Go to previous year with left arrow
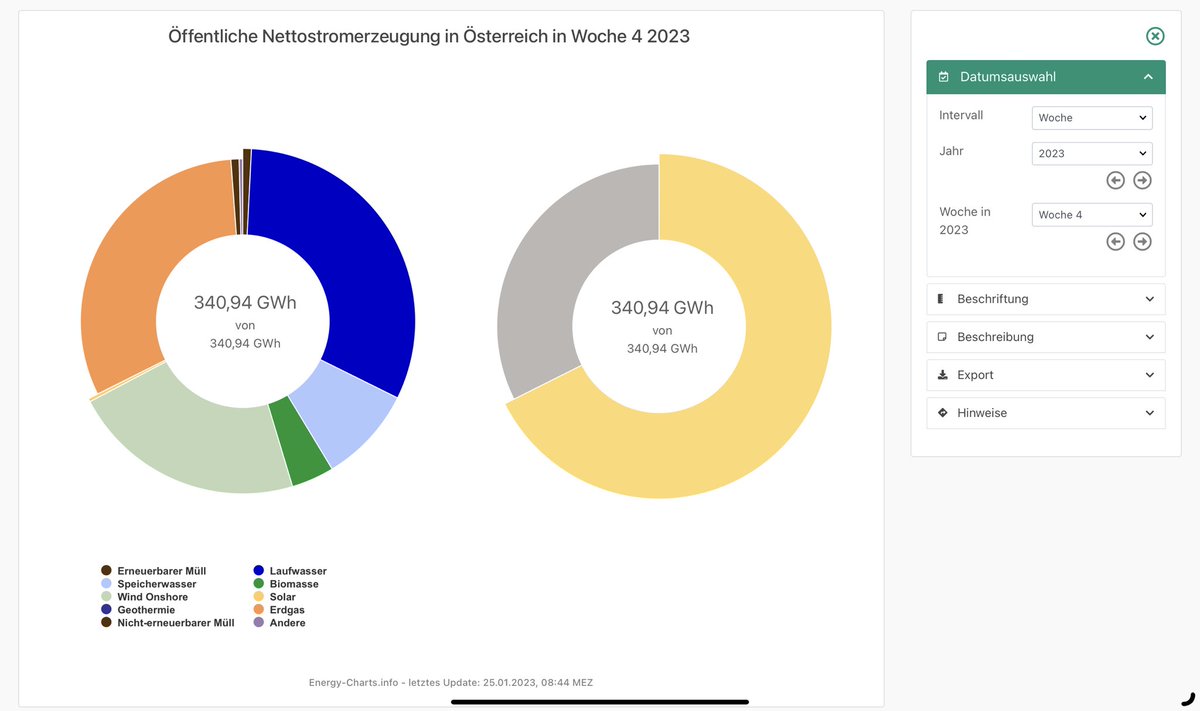The image size is (1200, 711). (1116, 180)
